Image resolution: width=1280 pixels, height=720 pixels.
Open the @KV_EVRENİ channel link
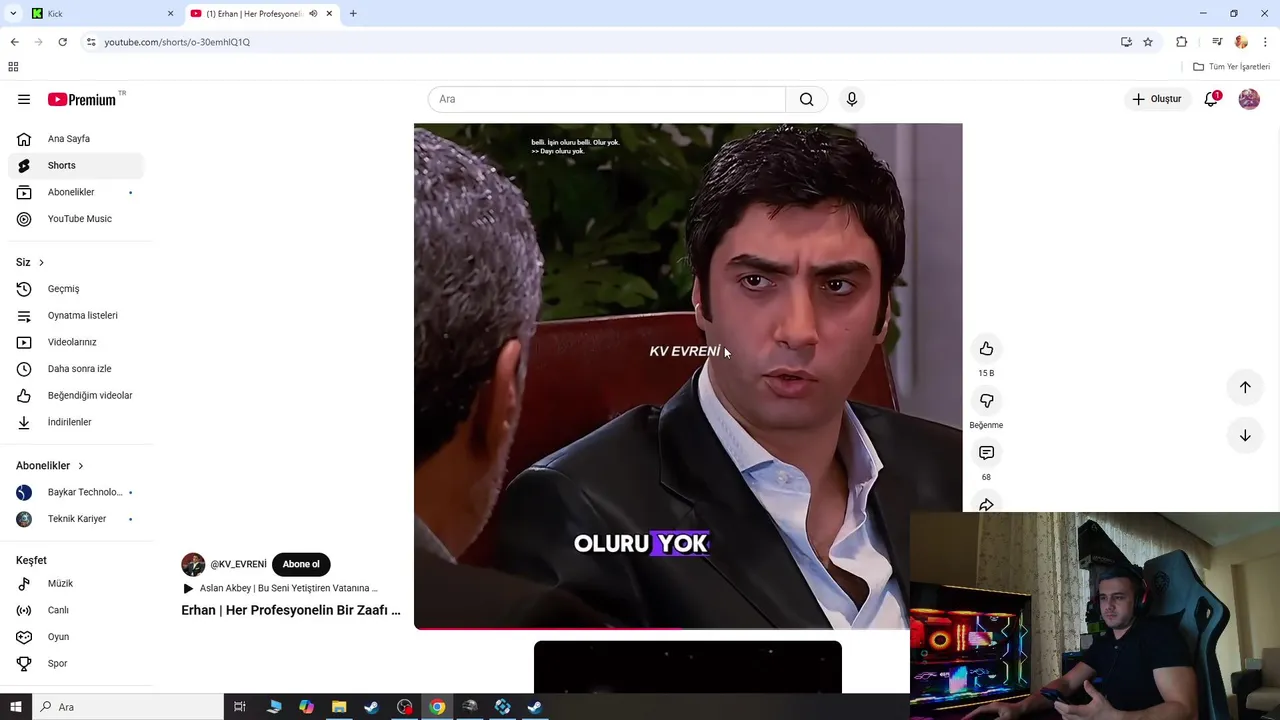[x=238, y=564]
